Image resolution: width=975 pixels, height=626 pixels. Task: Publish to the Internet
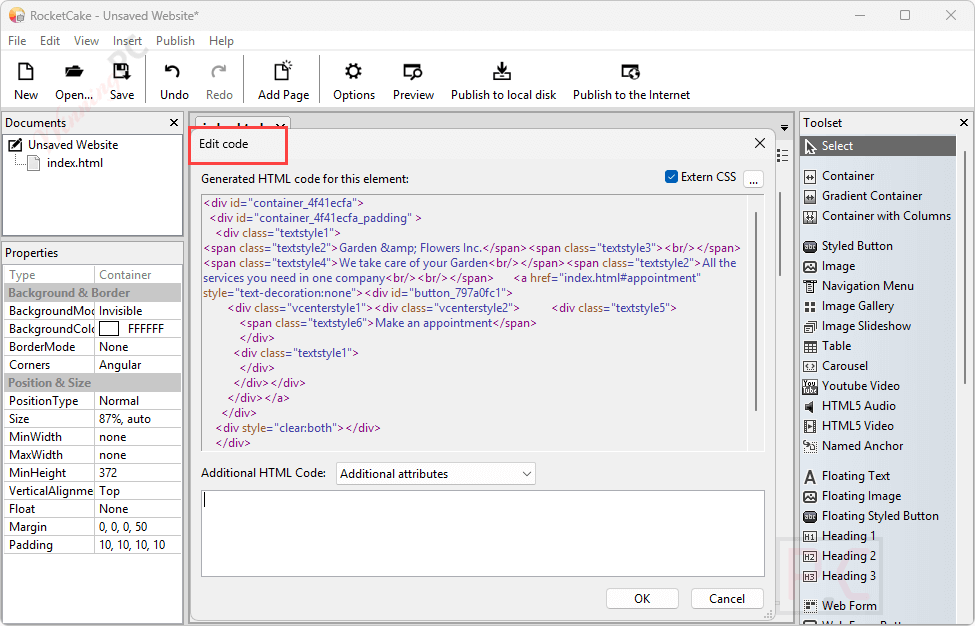(x=631, y=81)
